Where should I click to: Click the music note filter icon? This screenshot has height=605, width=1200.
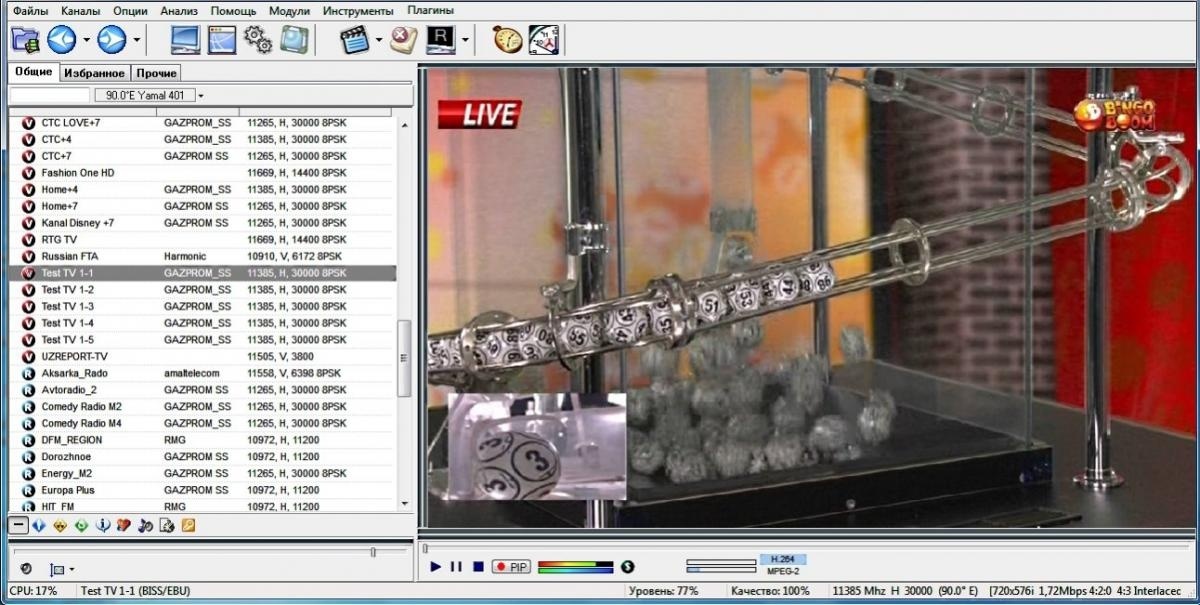145,525
